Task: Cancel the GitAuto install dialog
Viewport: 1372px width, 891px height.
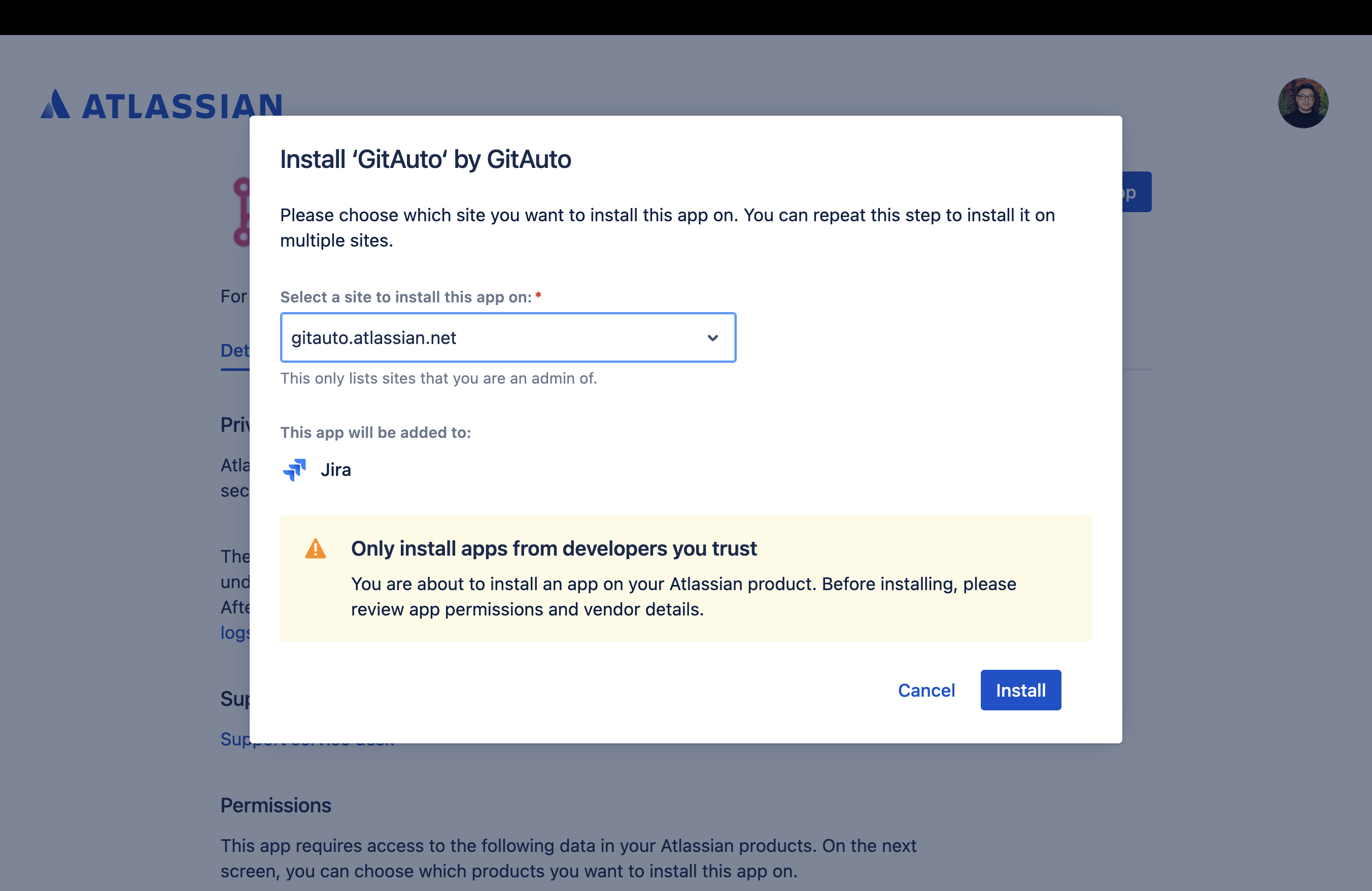Action: coord(927,690)
